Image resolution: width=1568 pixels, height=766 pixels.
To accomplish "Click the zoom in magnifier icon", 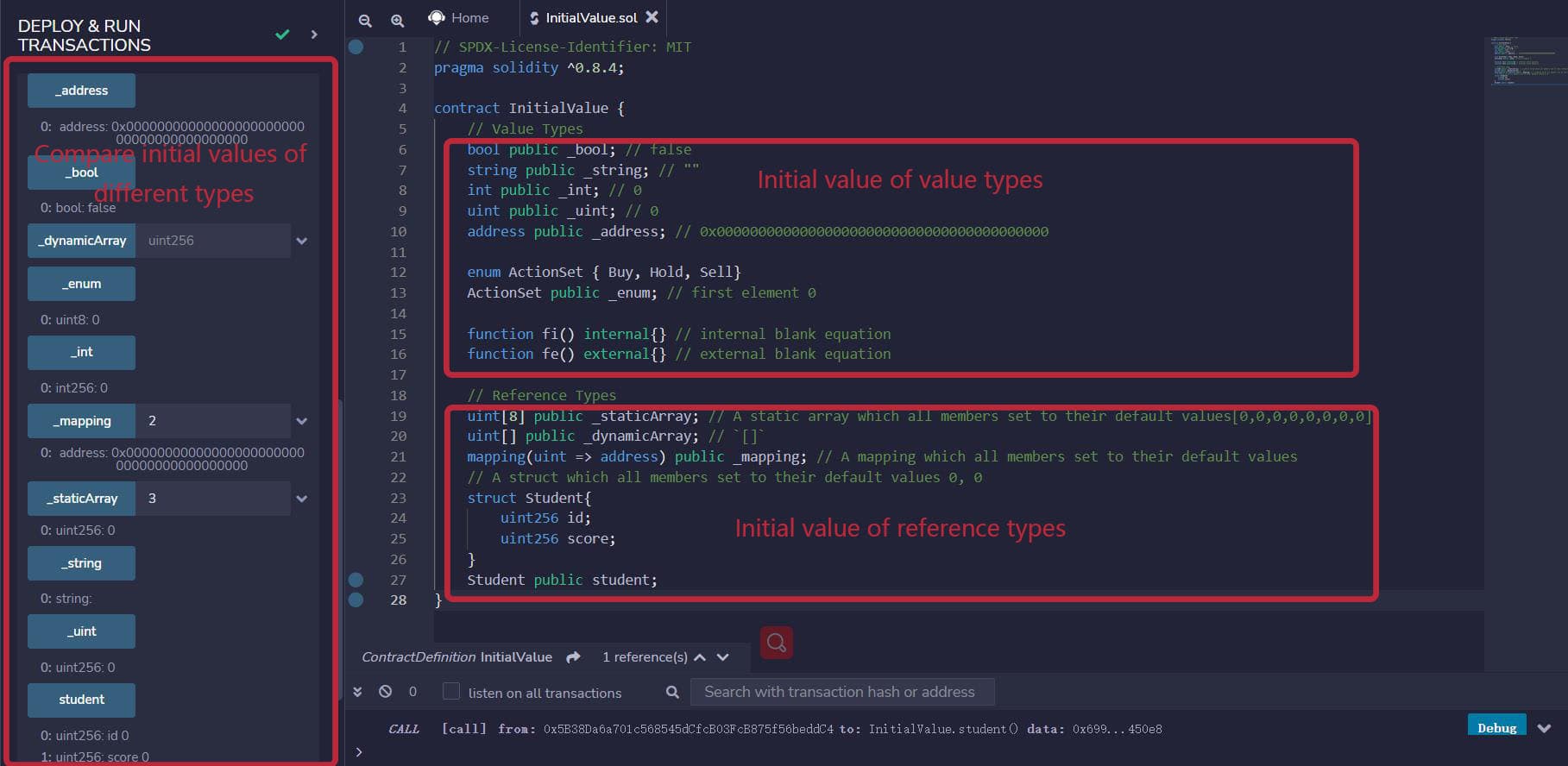I will (397, 20).
